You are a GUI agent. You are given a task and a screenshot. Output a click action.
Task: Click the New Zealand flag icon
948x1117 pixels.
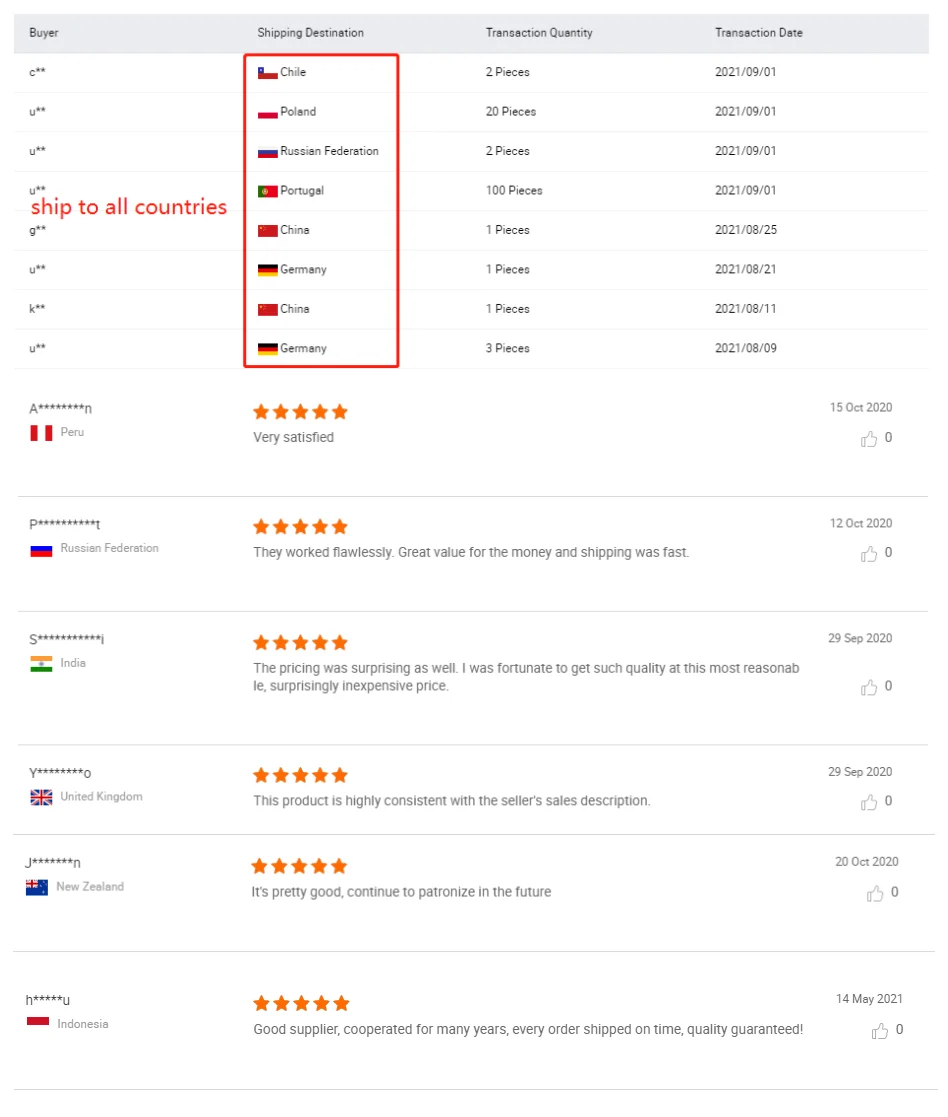point(37,887)
